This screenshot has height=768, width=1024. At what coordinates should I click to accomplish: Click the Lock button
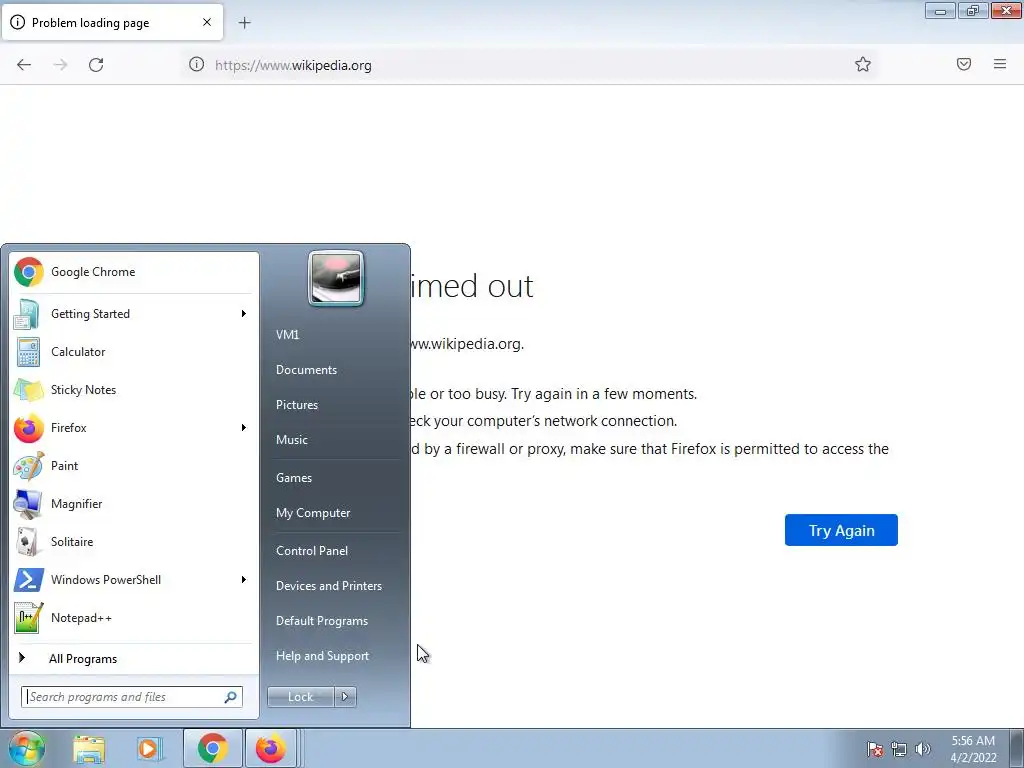[x=300, y=697]
